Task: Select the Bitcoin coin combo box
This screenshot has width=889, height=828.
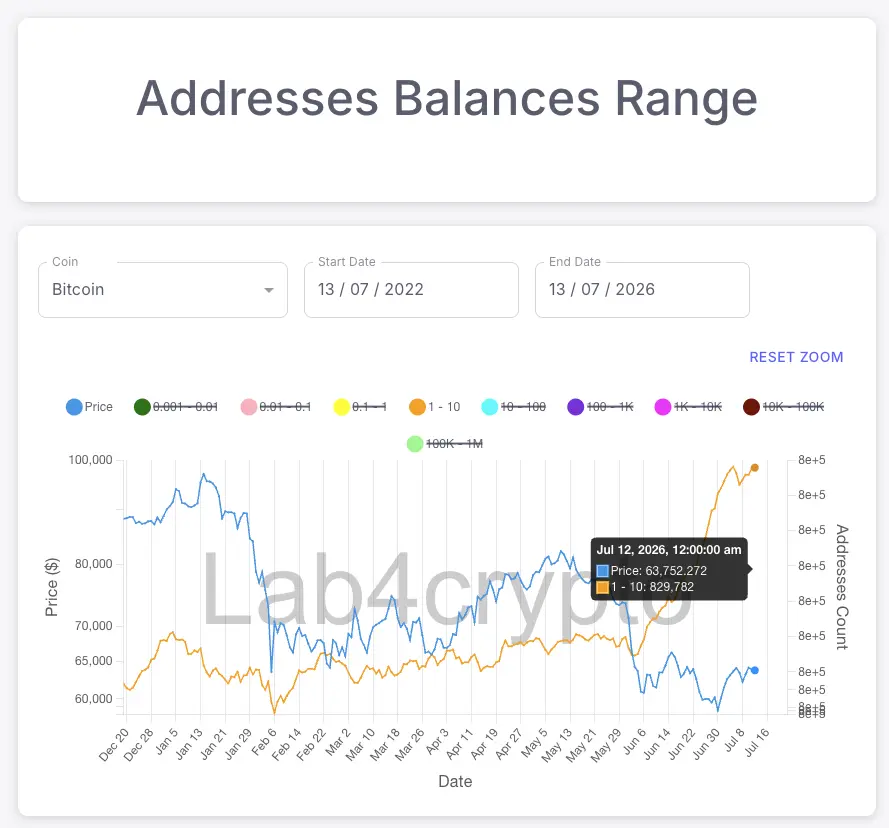Action: [163, 290]
